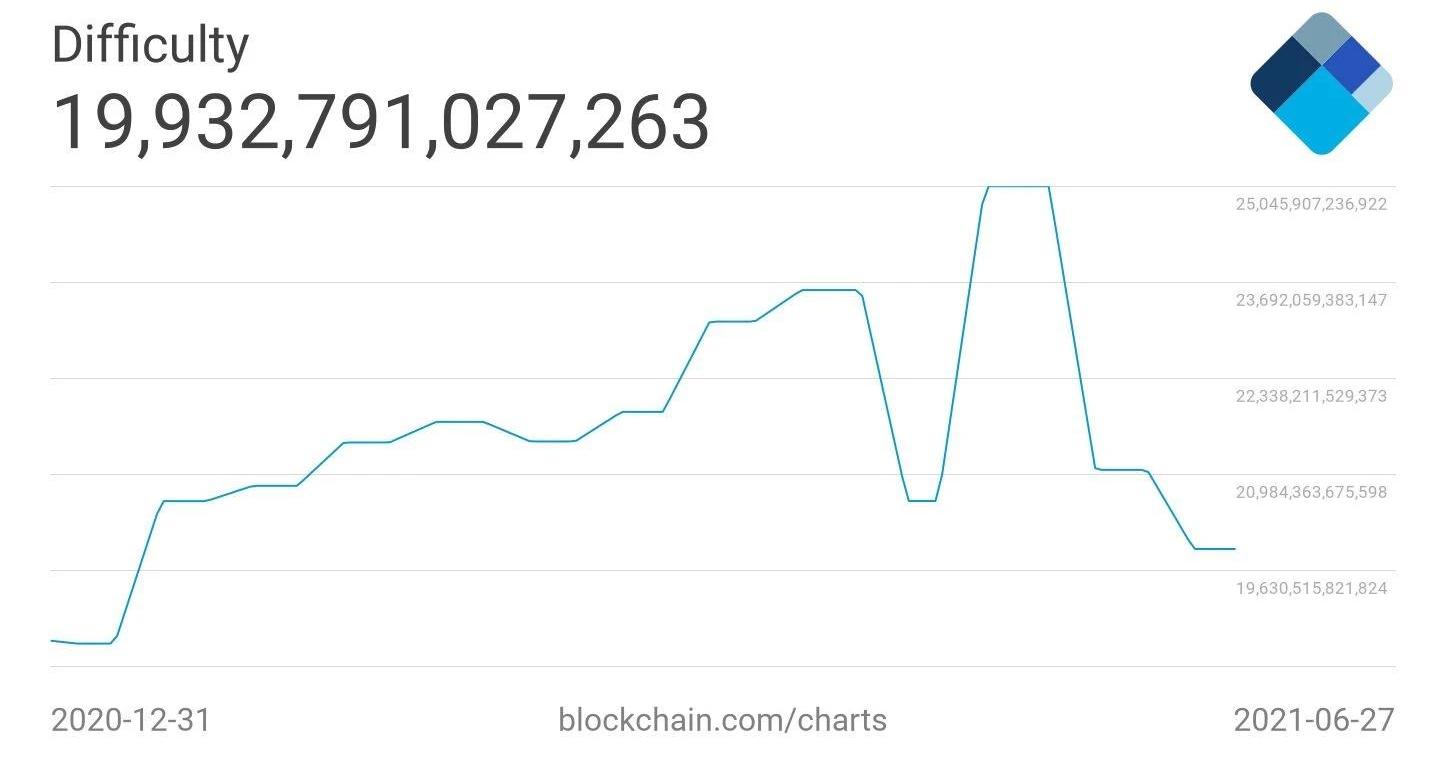Click the 2021-06-27 end date label
1454x760 pixels.
pos(1313,720)
